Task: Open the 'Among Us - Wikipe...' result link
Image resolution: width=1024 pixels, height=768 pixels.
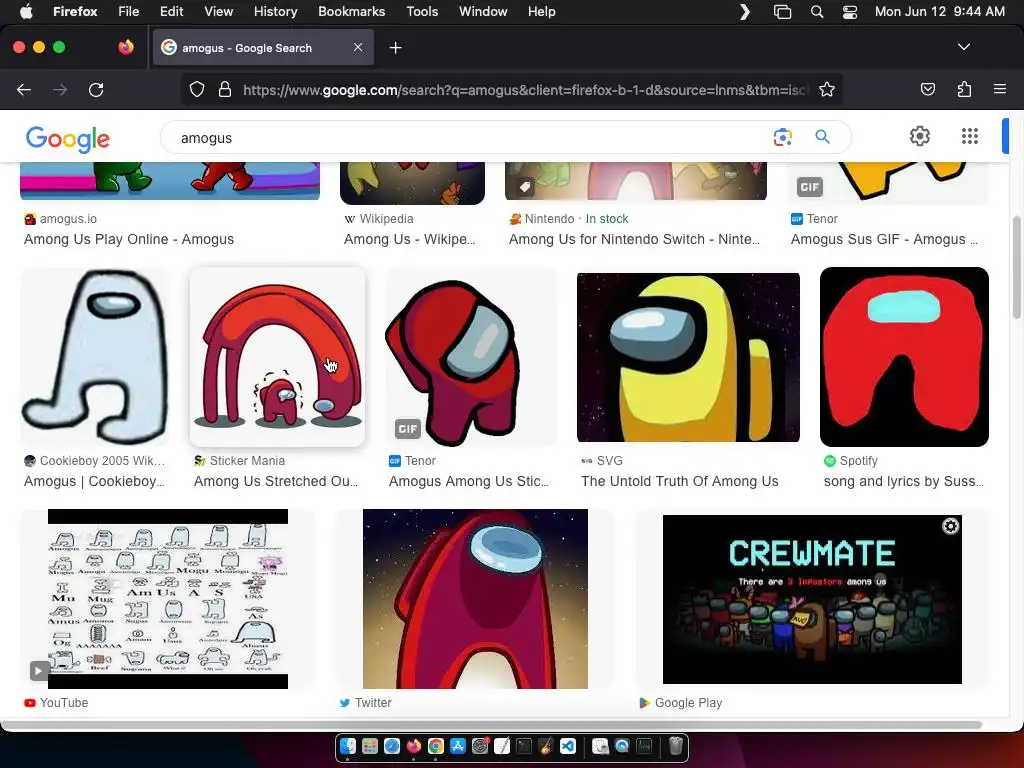Action: (409, 239)
